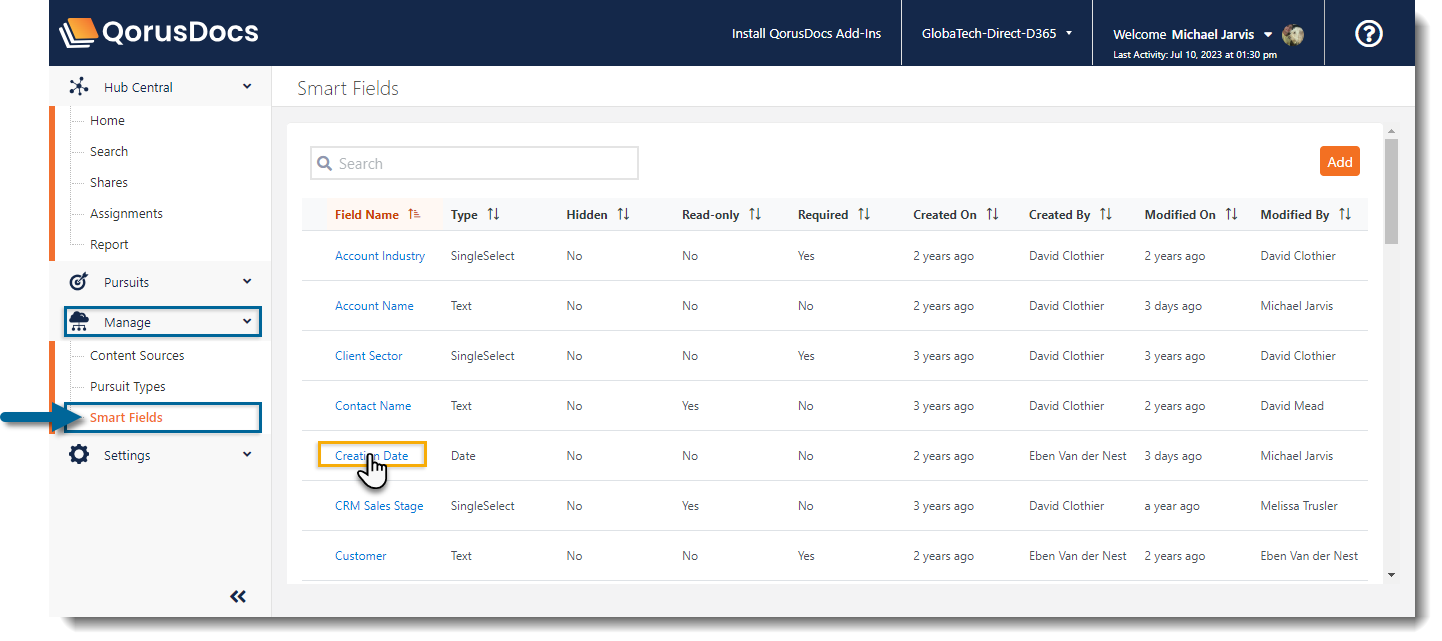Image resolution: width=1442 pixels, height=641 pixels.
Task: Click the Settings gear icon
Action: pyautogui.click(x=78, y=454)
